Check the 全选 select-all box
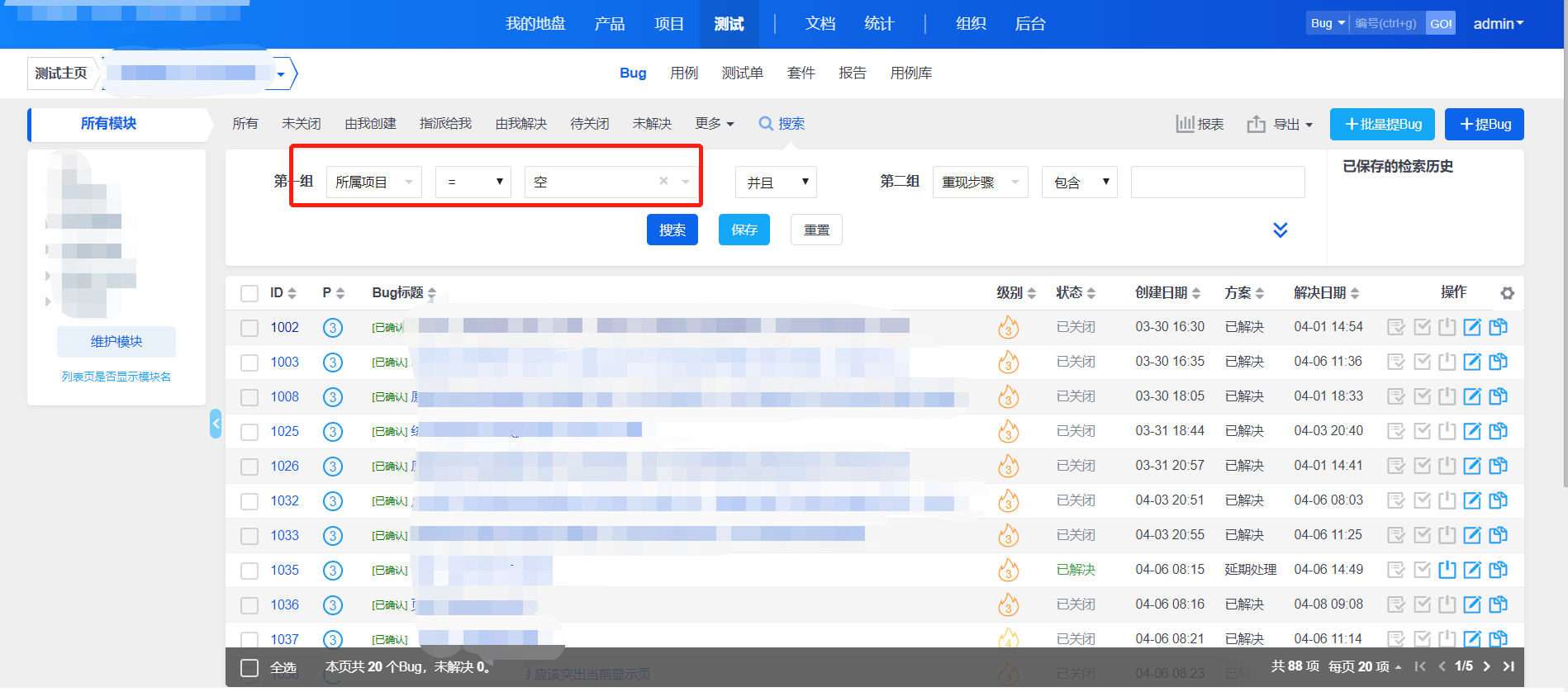 pyautogui.click(x=249, y=667)
